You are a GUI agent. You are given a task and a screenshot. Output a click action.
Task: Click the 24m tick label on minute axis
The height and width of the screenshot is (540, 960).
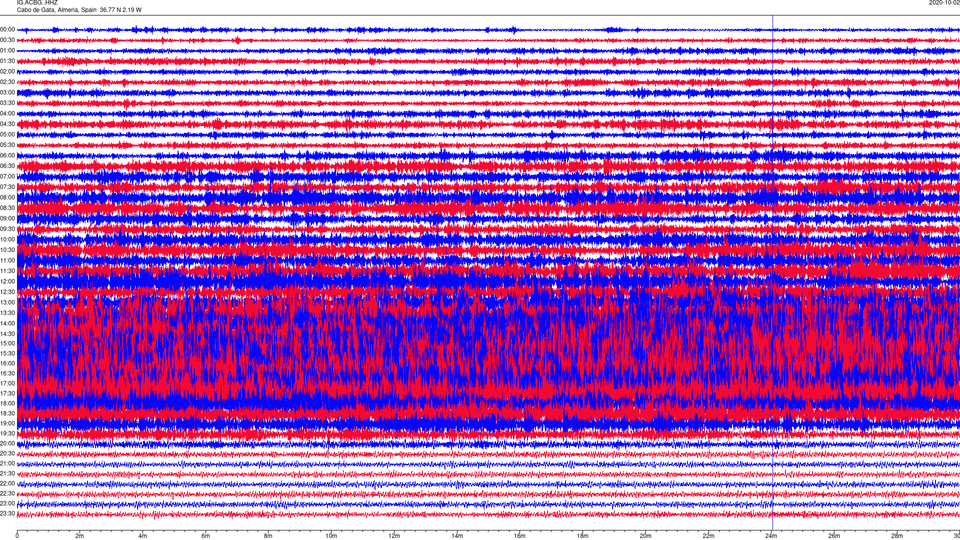pos(771,536)
